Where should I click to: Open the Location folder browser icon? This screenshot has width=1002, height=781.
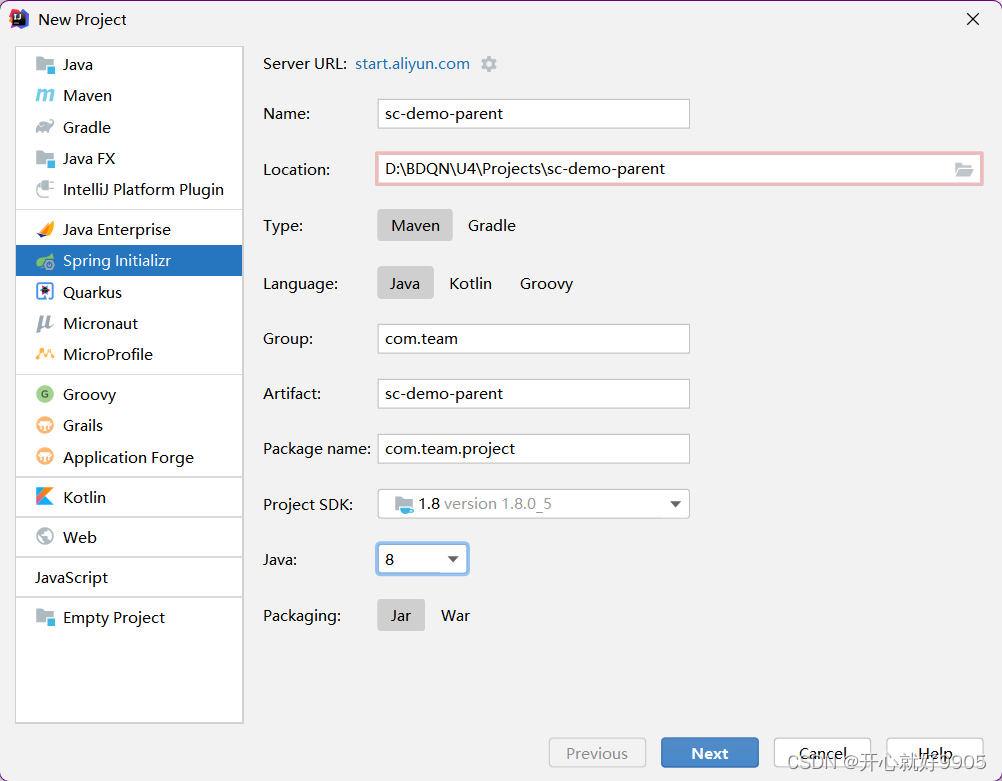[x=964, y=169]
